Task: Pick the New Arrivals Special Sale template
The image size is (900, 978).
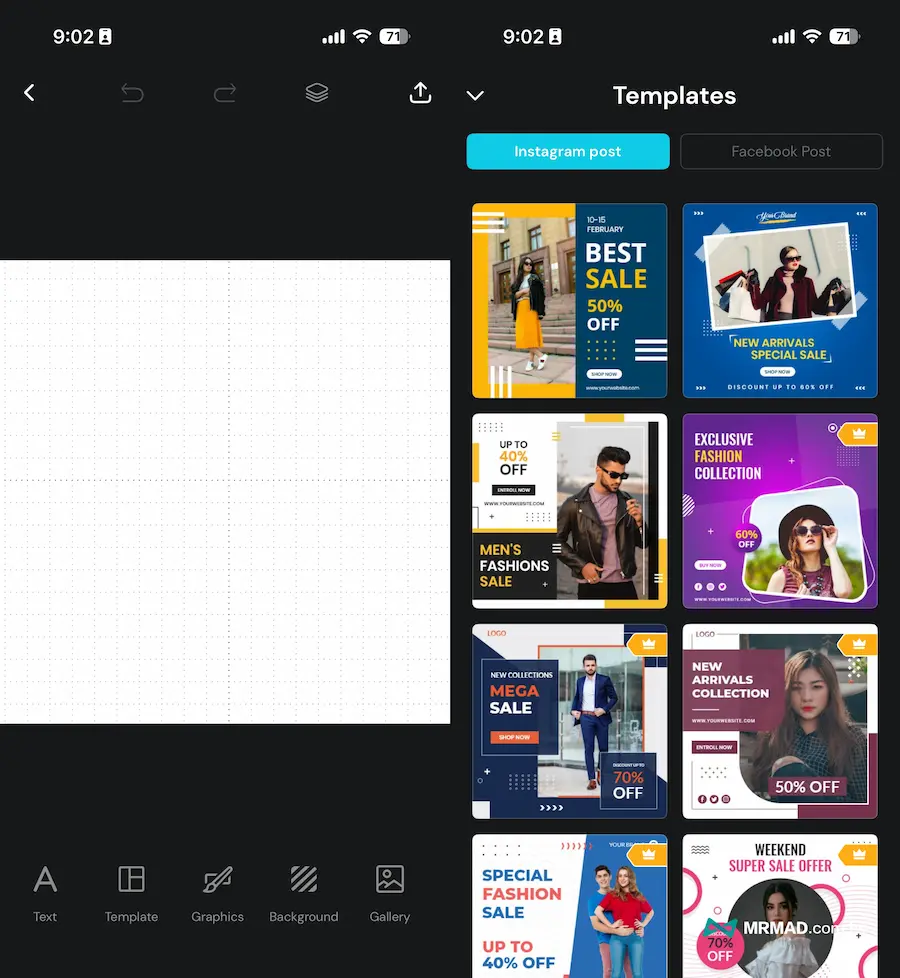Action: click(780, 301)
